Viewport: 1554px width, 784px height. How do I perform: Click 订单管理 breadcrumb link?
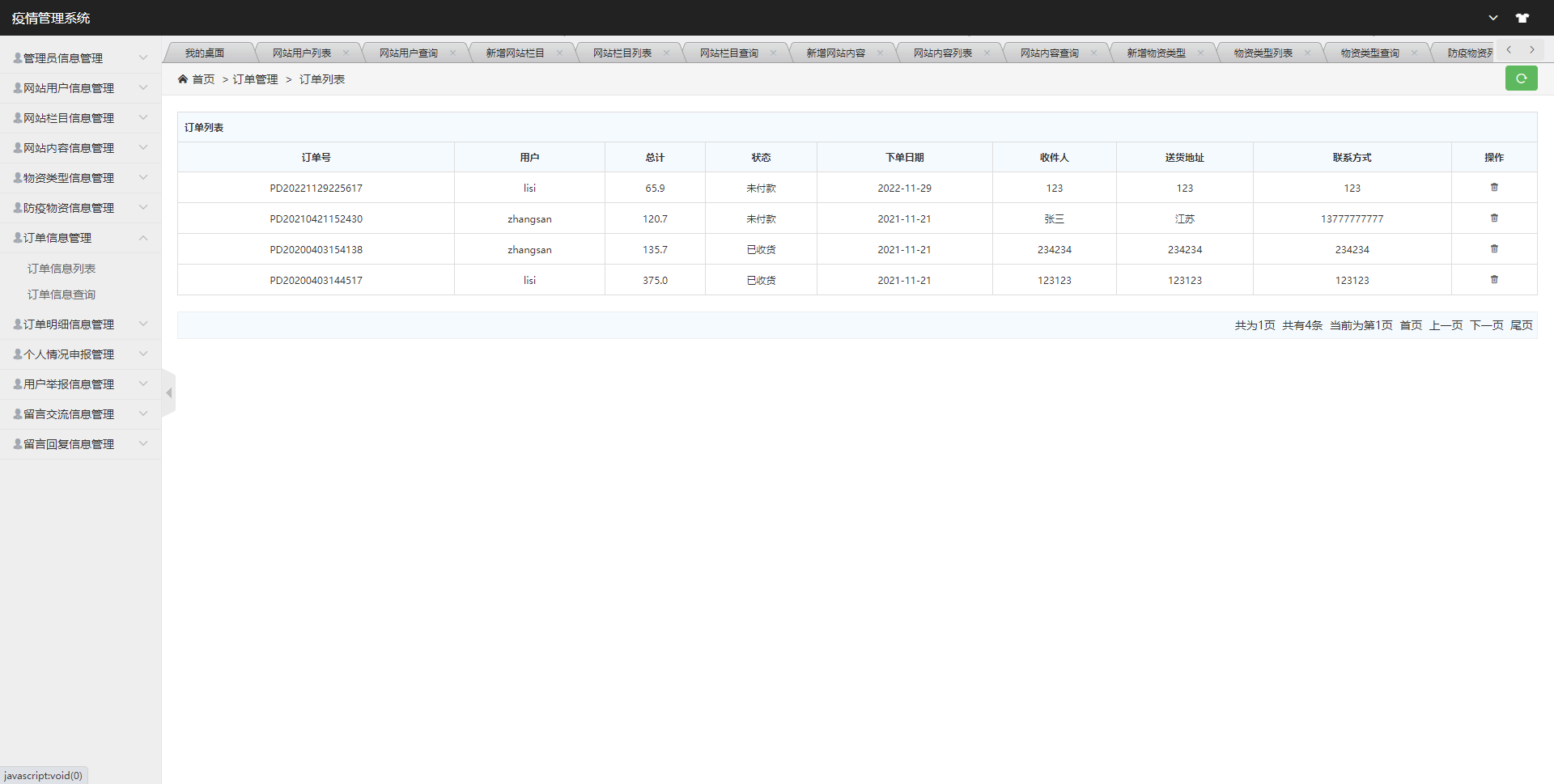click(x=256, y=79)
